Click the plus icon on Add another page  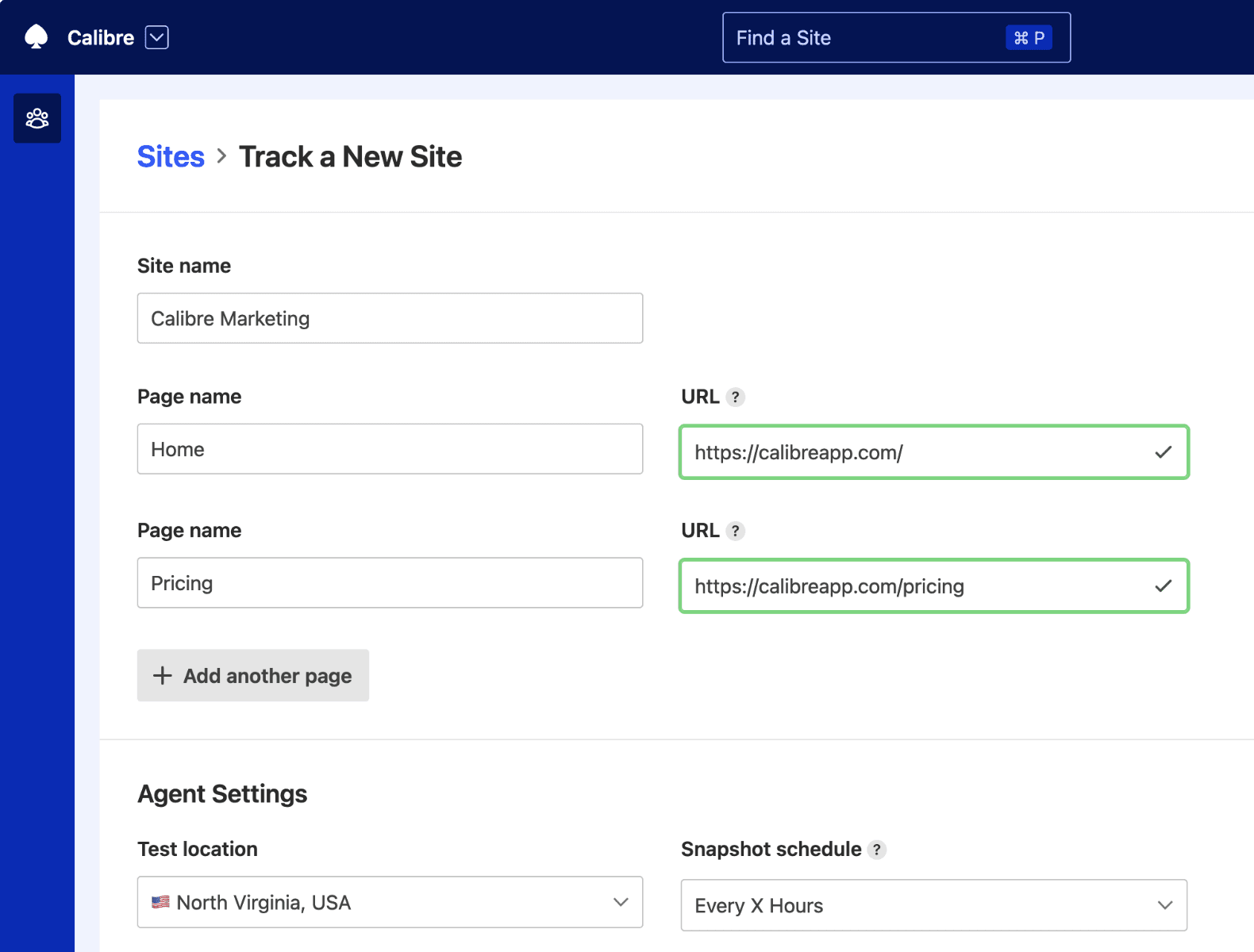coord(163,676)
